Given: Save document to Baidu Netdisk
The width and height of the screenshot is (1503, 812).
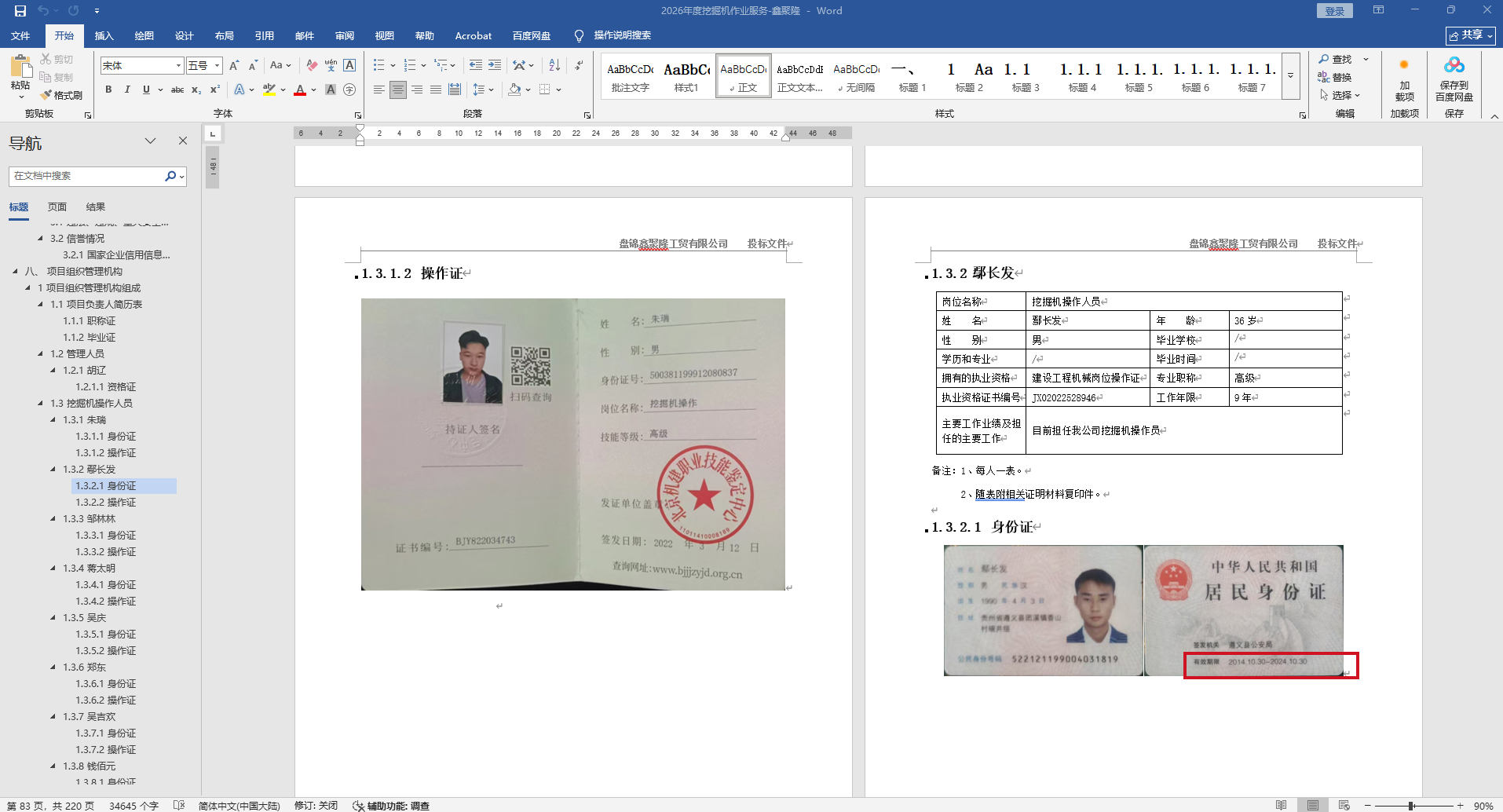Looking at the screenshot, I should [1454, 79].
